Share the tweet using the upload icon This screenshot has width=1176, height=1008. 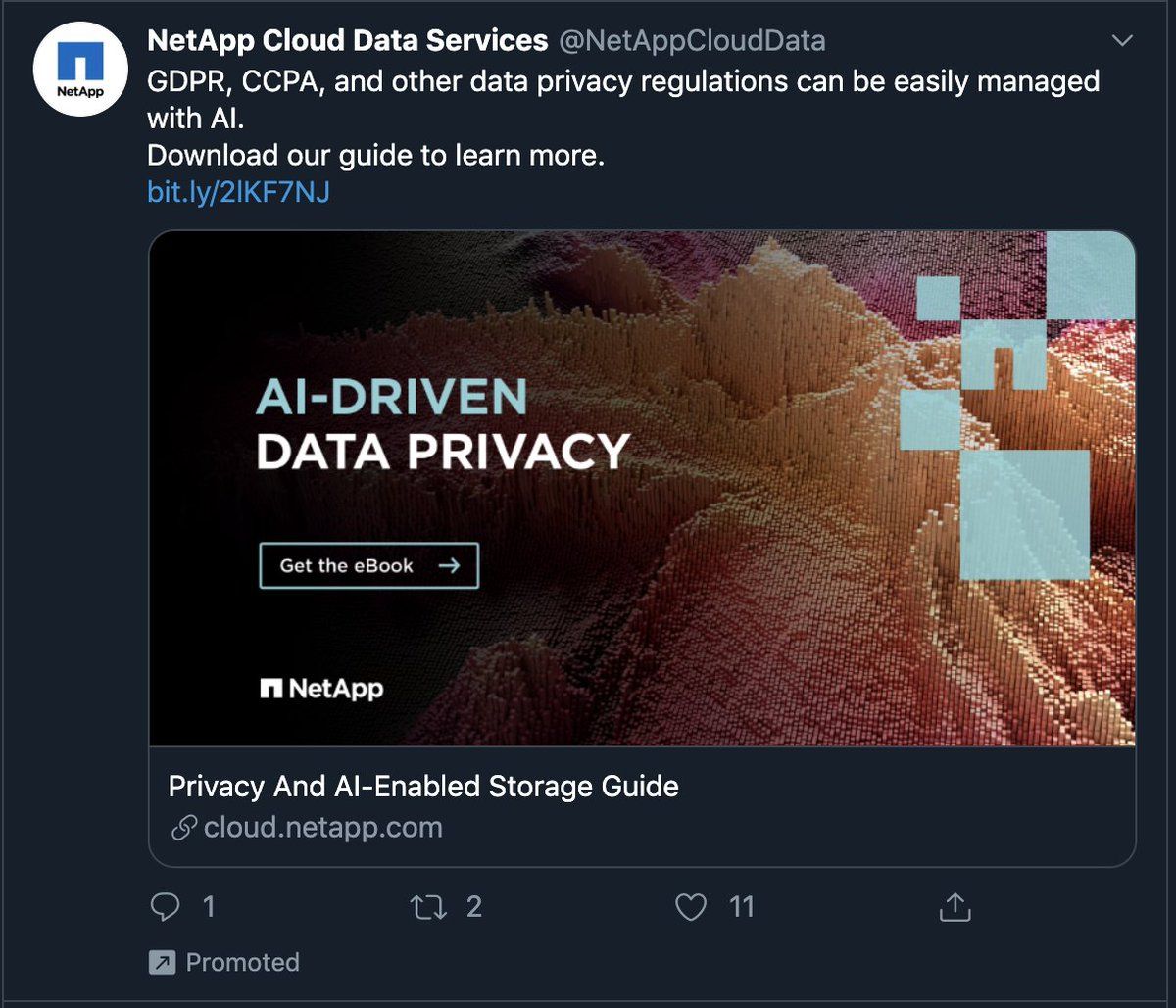(x=955, y=907)
